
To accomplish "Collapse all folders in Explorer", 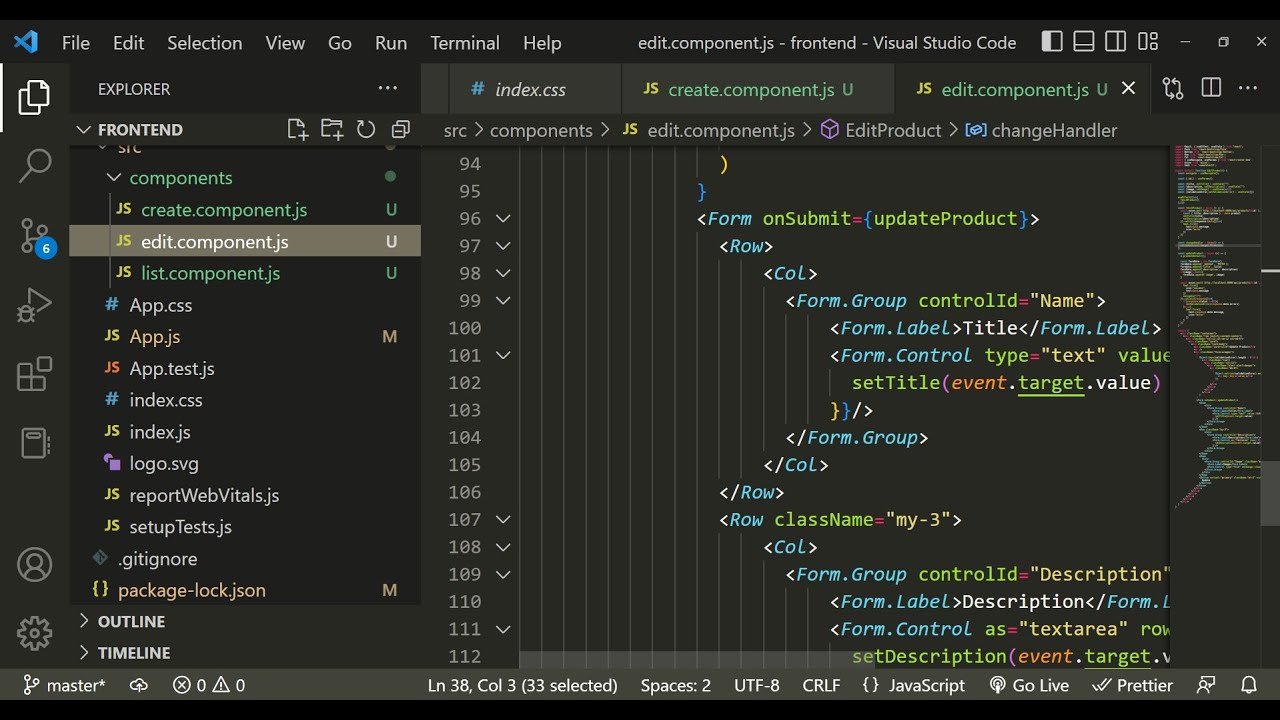I will (401, 129).
